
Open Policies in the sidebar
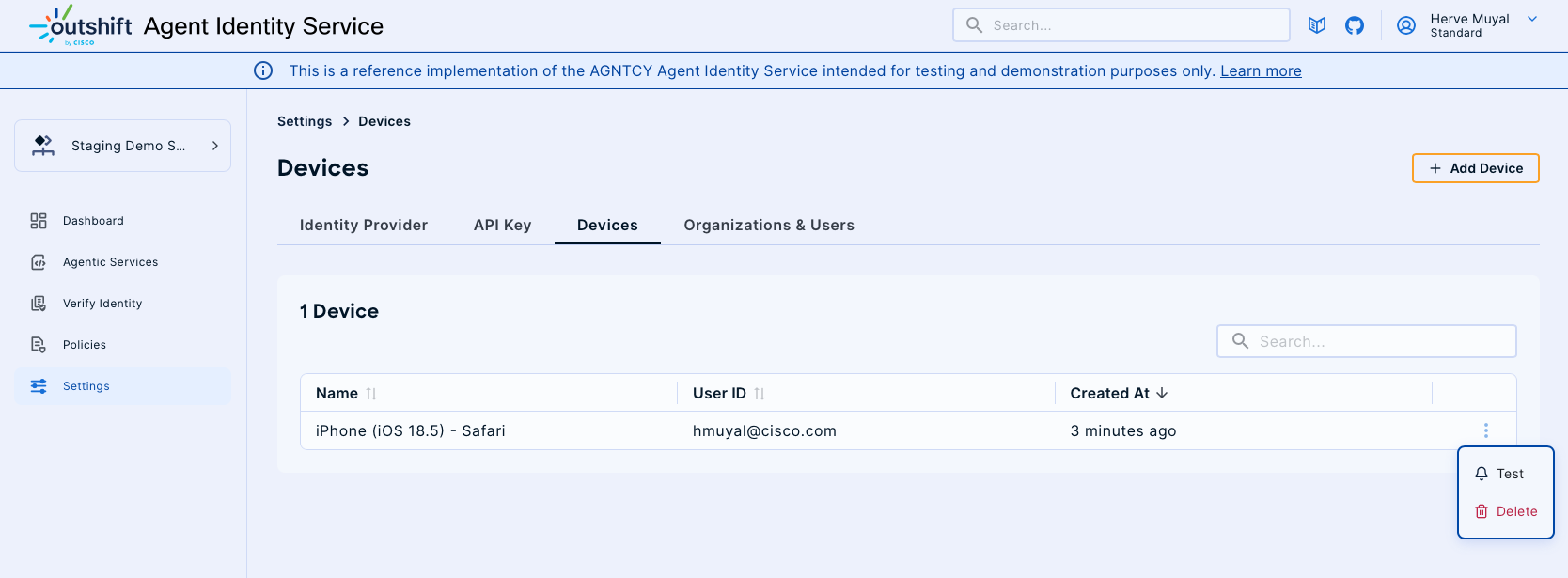tap(122, 345)
